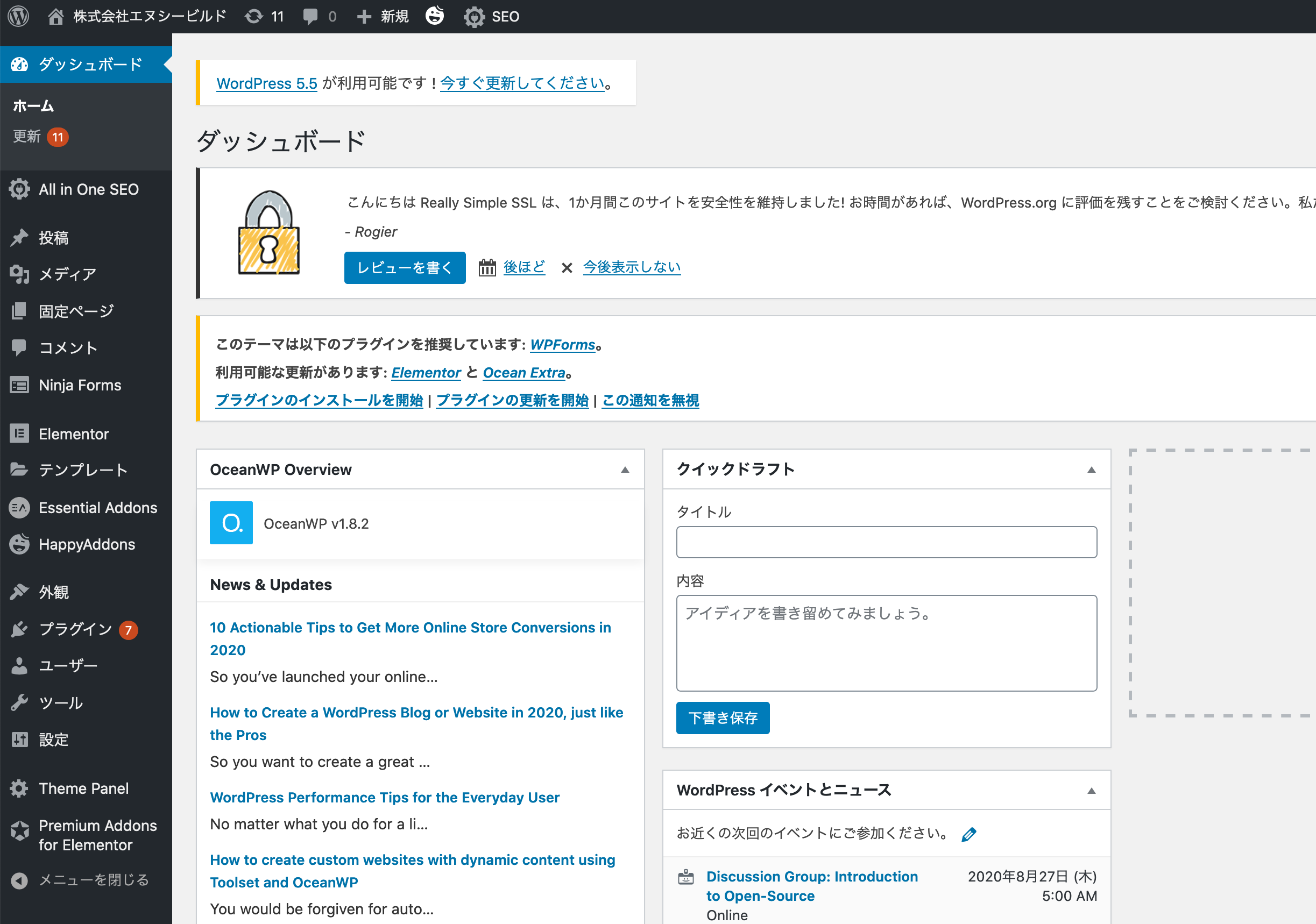Click the OceanWP logo tile

coord(231,522)
